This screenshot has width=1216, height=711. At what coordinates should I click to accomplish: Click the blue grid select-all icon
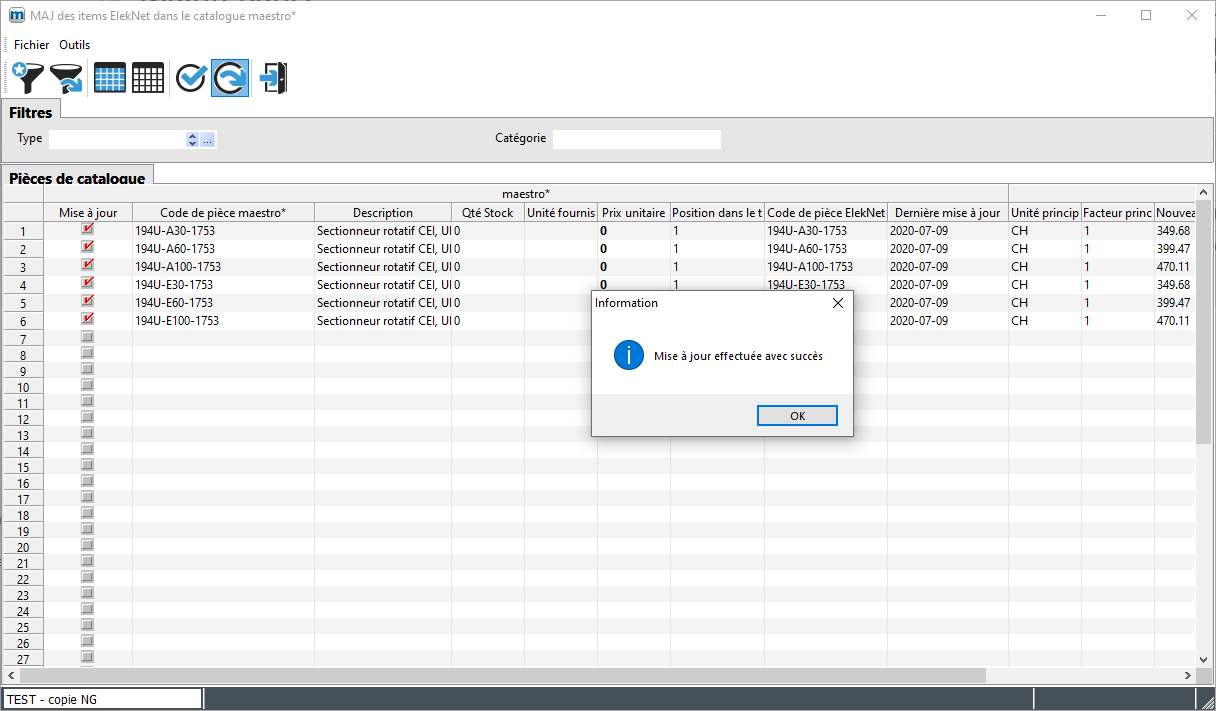[x=109, y=77]
